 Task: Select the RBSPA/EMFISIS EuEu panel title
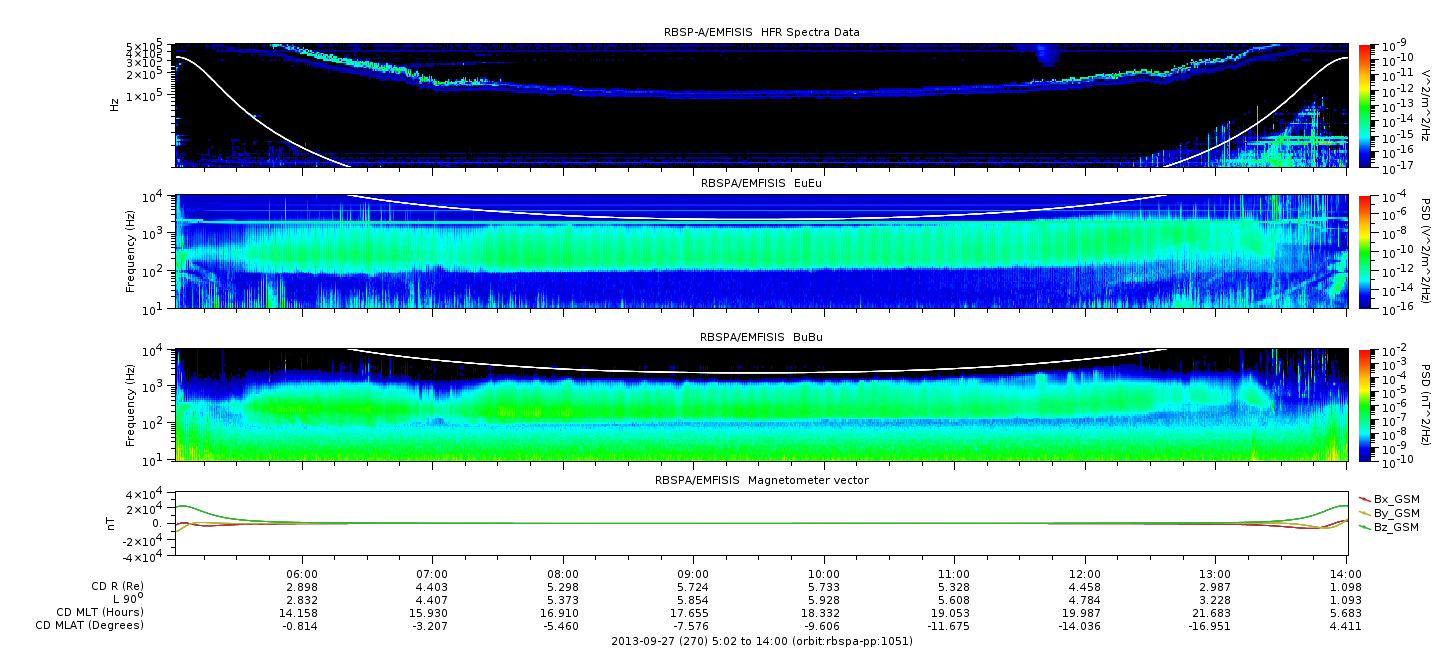click(x=761, y=184)
